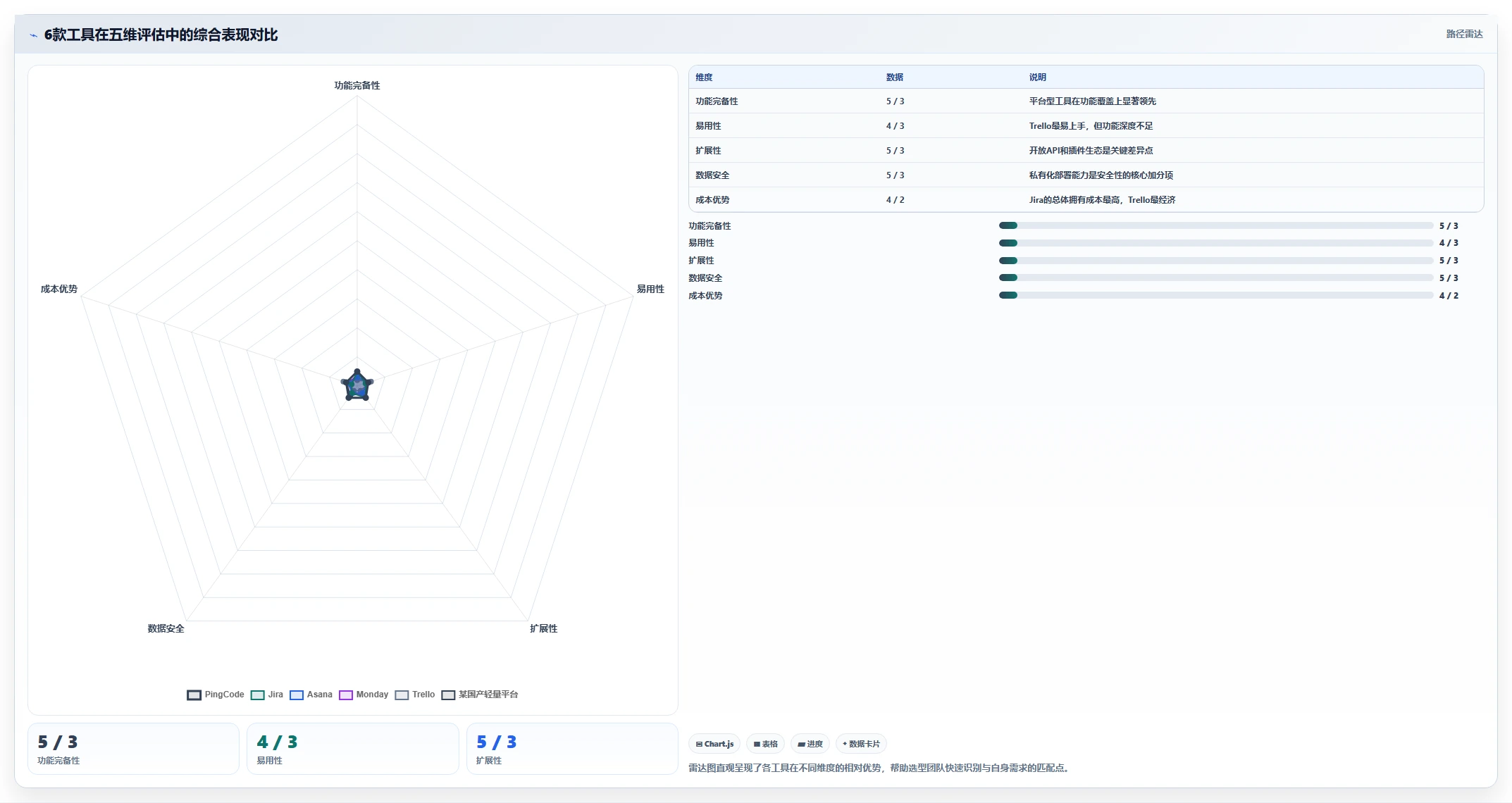Click the 扩展性 progress bar
This screenshot has height=803, width=1512.
coord(1215,261)
